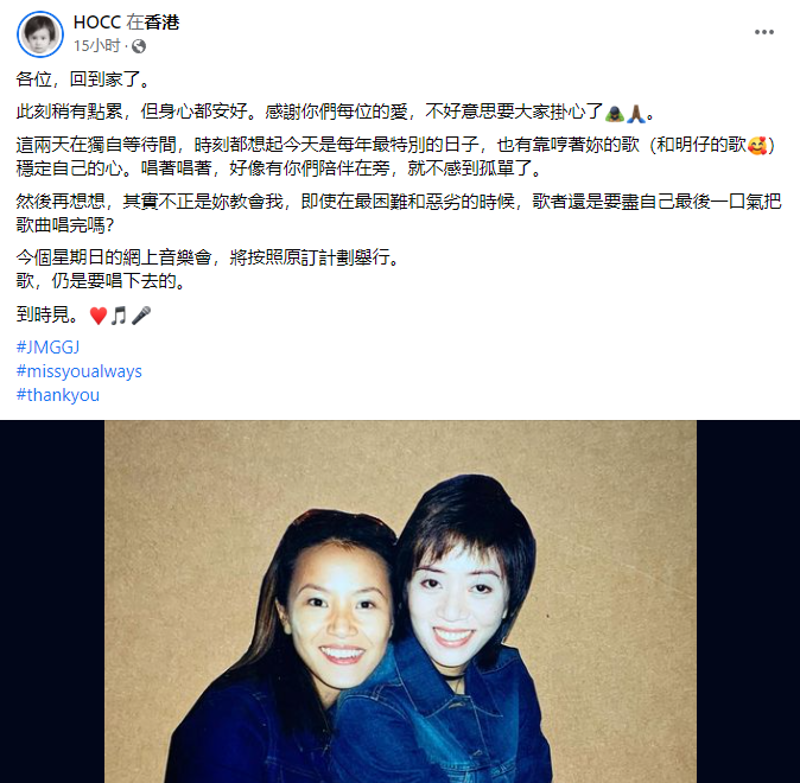Open the #thankyou hashtag
800x783 pixels.
coord(58,395)
